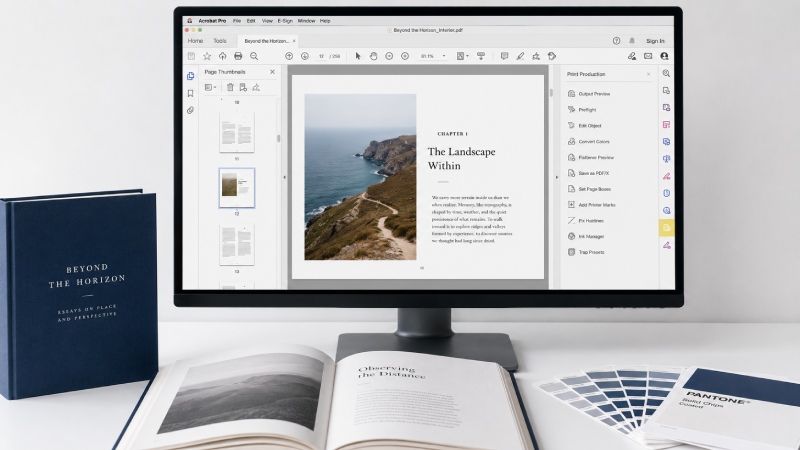Choose Save as PDF/X
Viewport: 800px width, 450px height.
(x=588, y=173)
